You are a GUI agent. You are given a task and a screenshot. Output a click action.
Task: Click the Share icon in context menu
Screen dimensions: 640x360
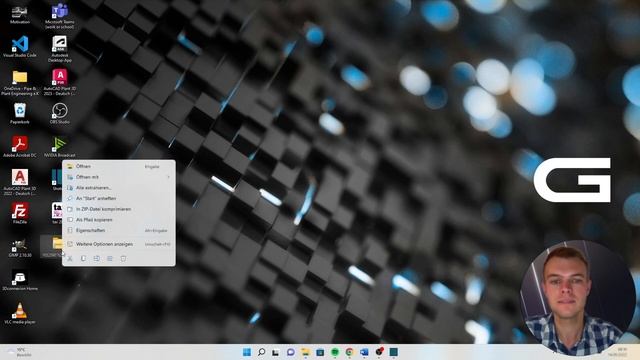pos(110,258)
